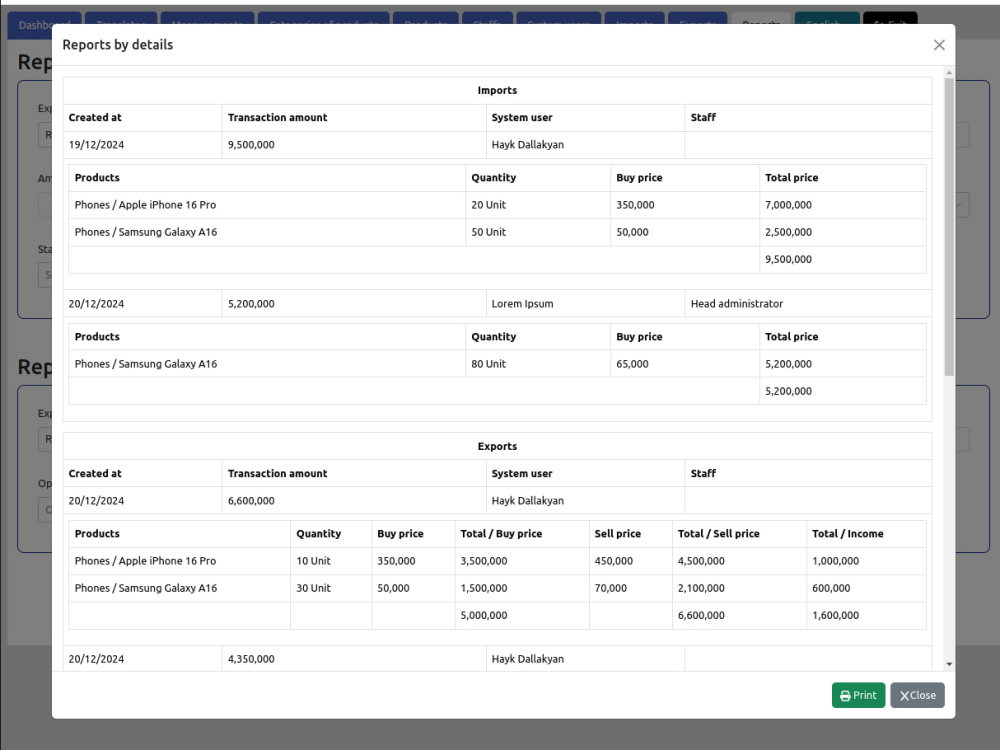The width and height of the screenshot is (1000, 750).
Task: Click total buy price sum 5,000,000
Action: click(483, 615)
